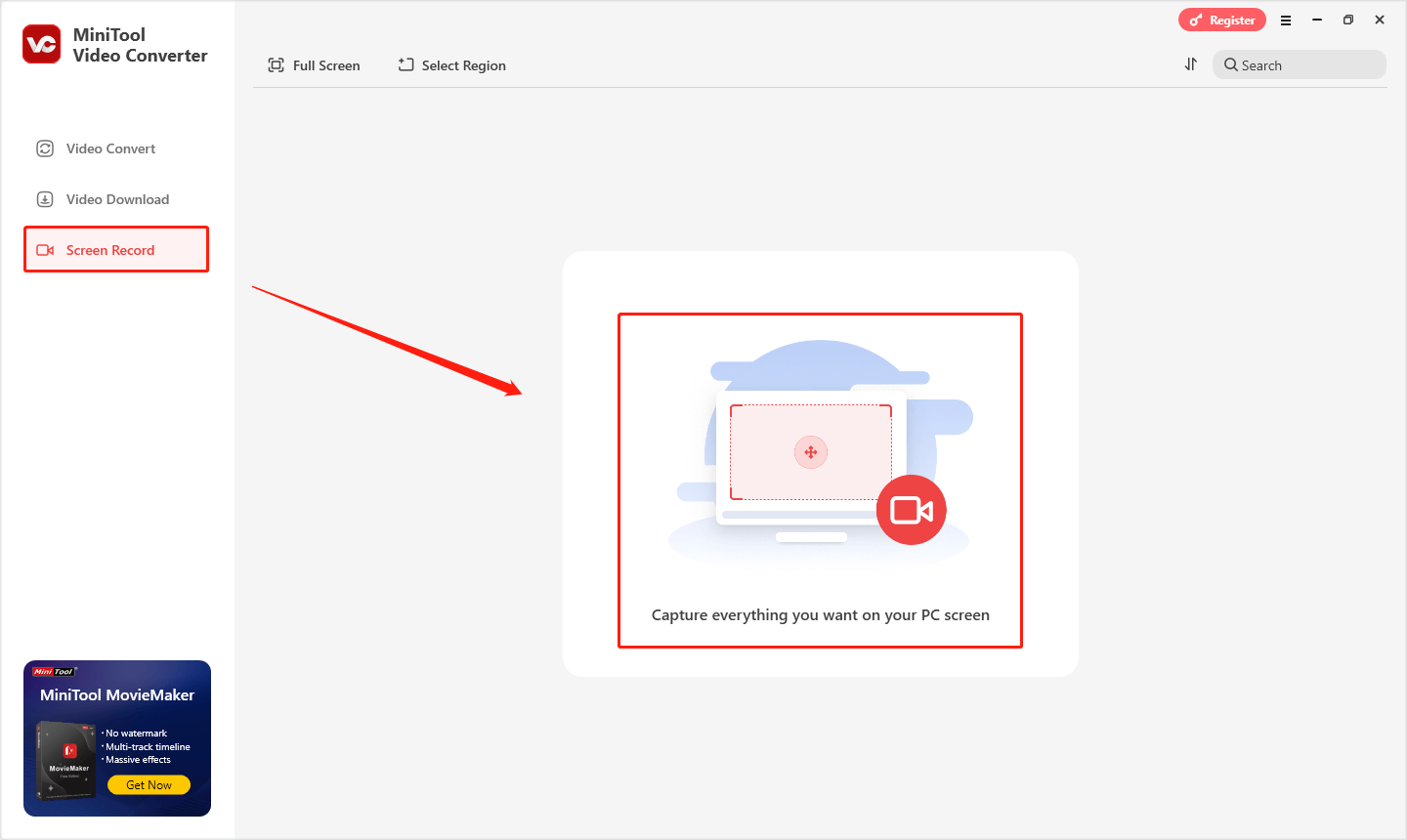Viewport: 1407px width, 840px height.
Task: Minimize the application window
Action: point(1317,20)
